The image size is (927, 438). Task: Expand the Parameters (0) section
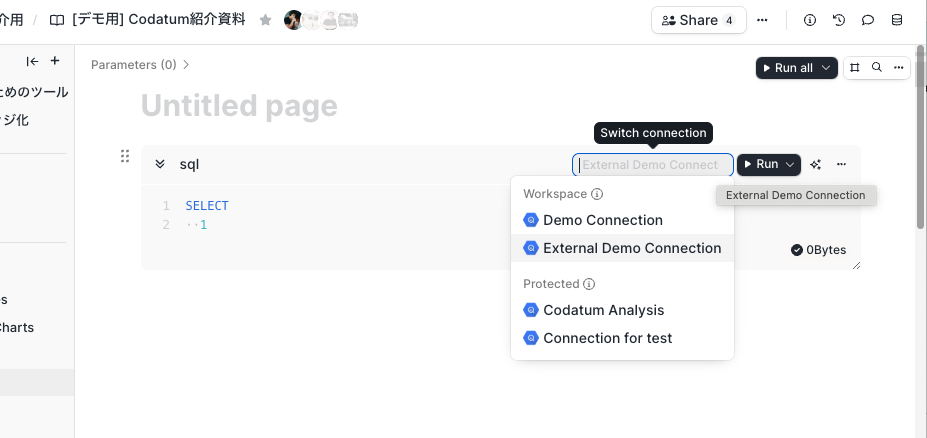click(140, 65)
